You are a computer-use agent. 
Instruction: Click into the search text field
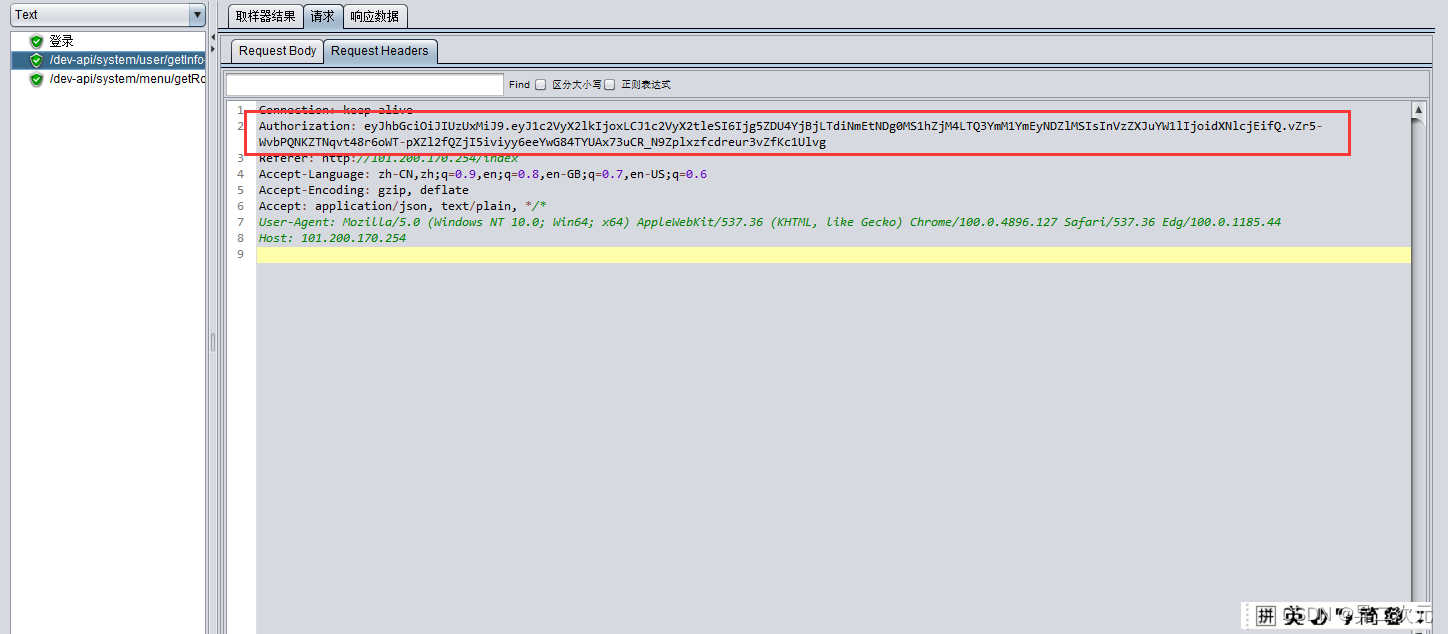pyautogui.click(x=365, y=85)
